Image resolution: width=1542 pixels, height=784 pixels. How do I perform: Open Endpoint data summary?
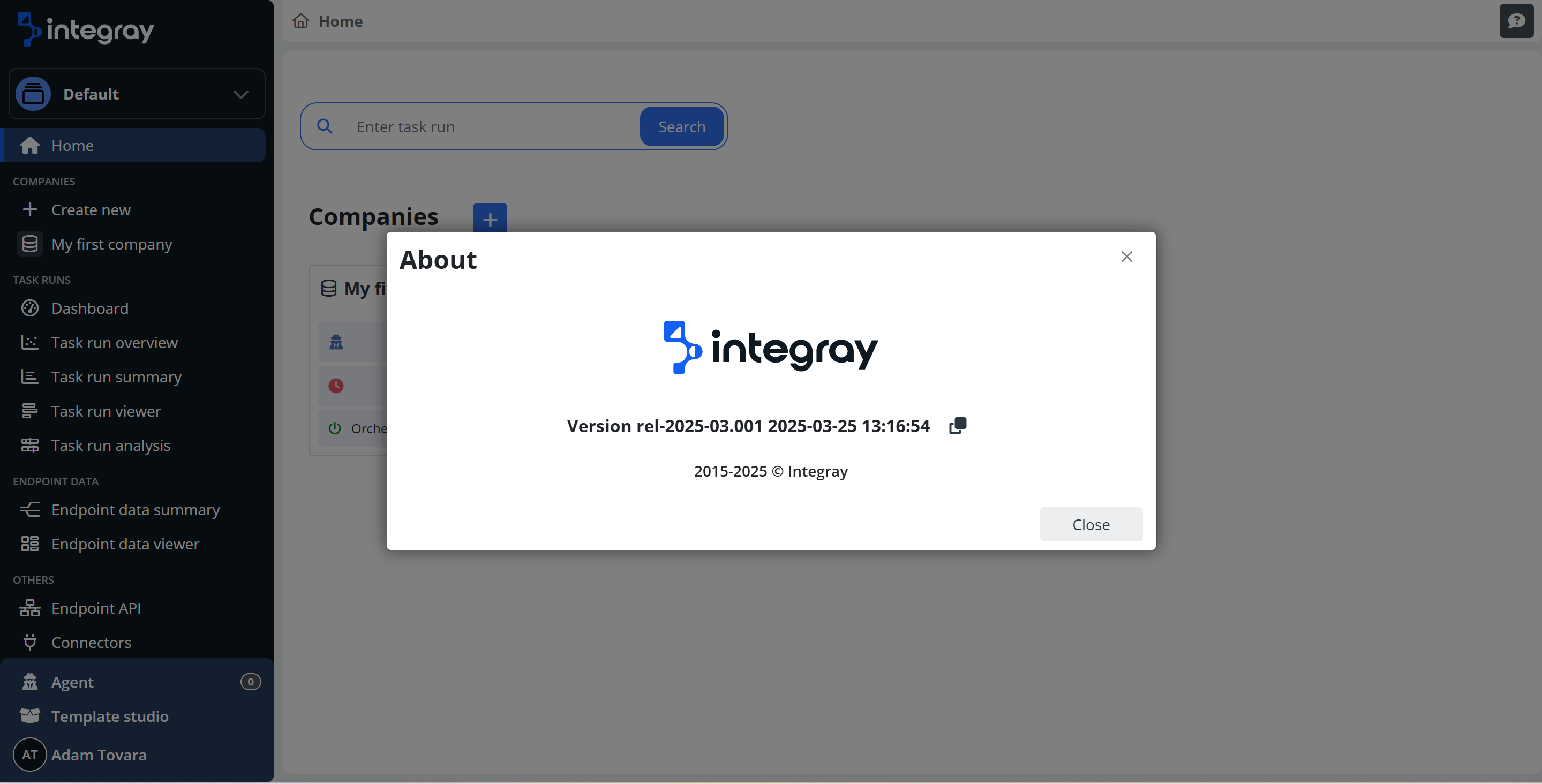click(x=136, y=509)
